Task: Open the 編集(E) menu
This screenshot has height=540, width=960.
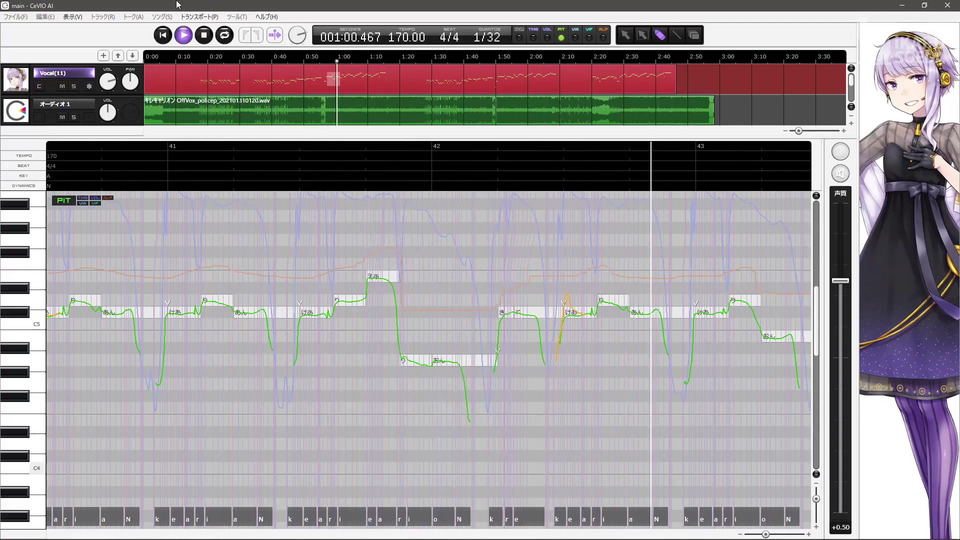Action: (x=45, y=17)
